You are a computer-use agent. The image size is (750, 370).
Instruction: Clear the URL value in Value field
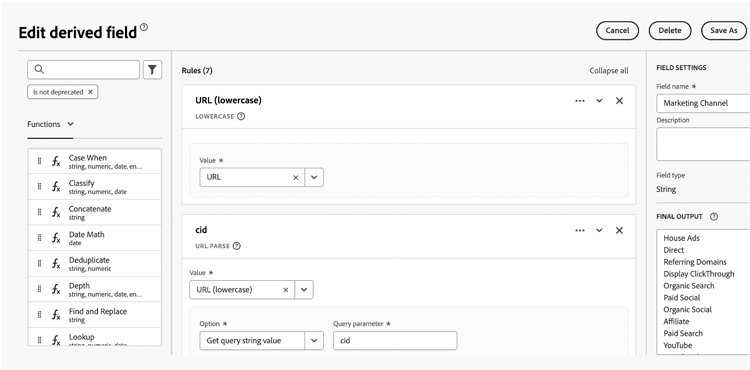click(x=296, y=177)
